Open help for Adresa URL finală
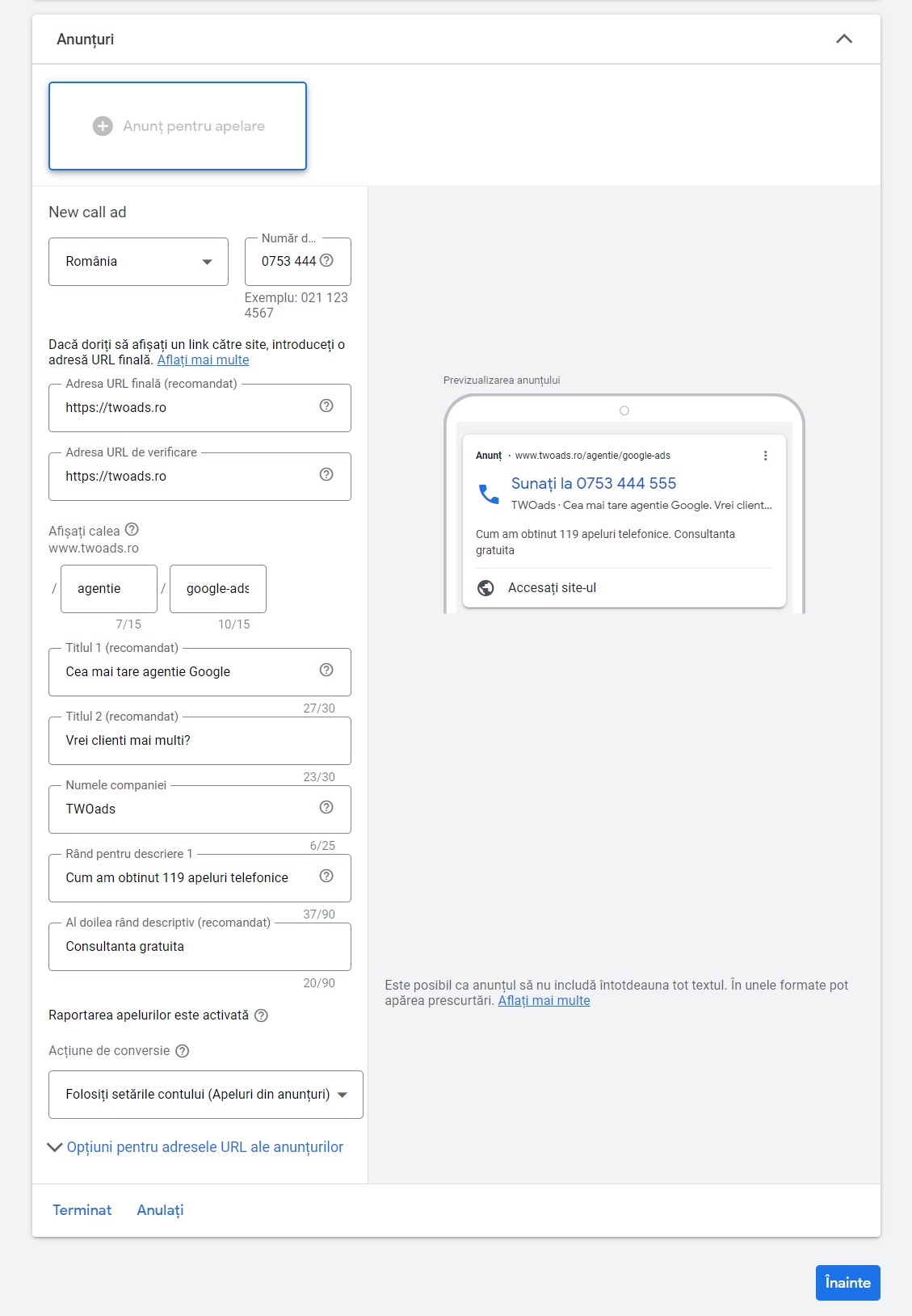The height and width of the screenshot is (1316, 912). point(326,406)
